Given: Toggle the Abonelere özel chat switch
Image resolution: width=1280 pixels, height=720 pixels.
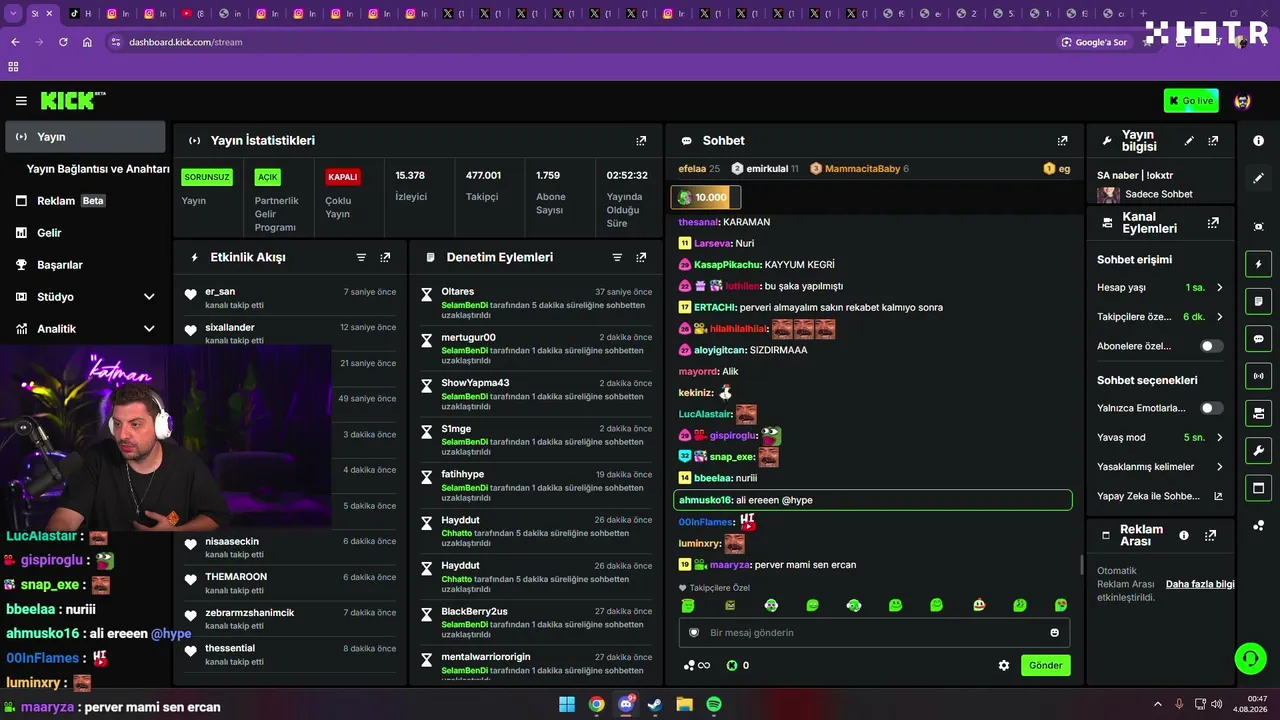Looking at the screenshot, I should coord(1211,346).
